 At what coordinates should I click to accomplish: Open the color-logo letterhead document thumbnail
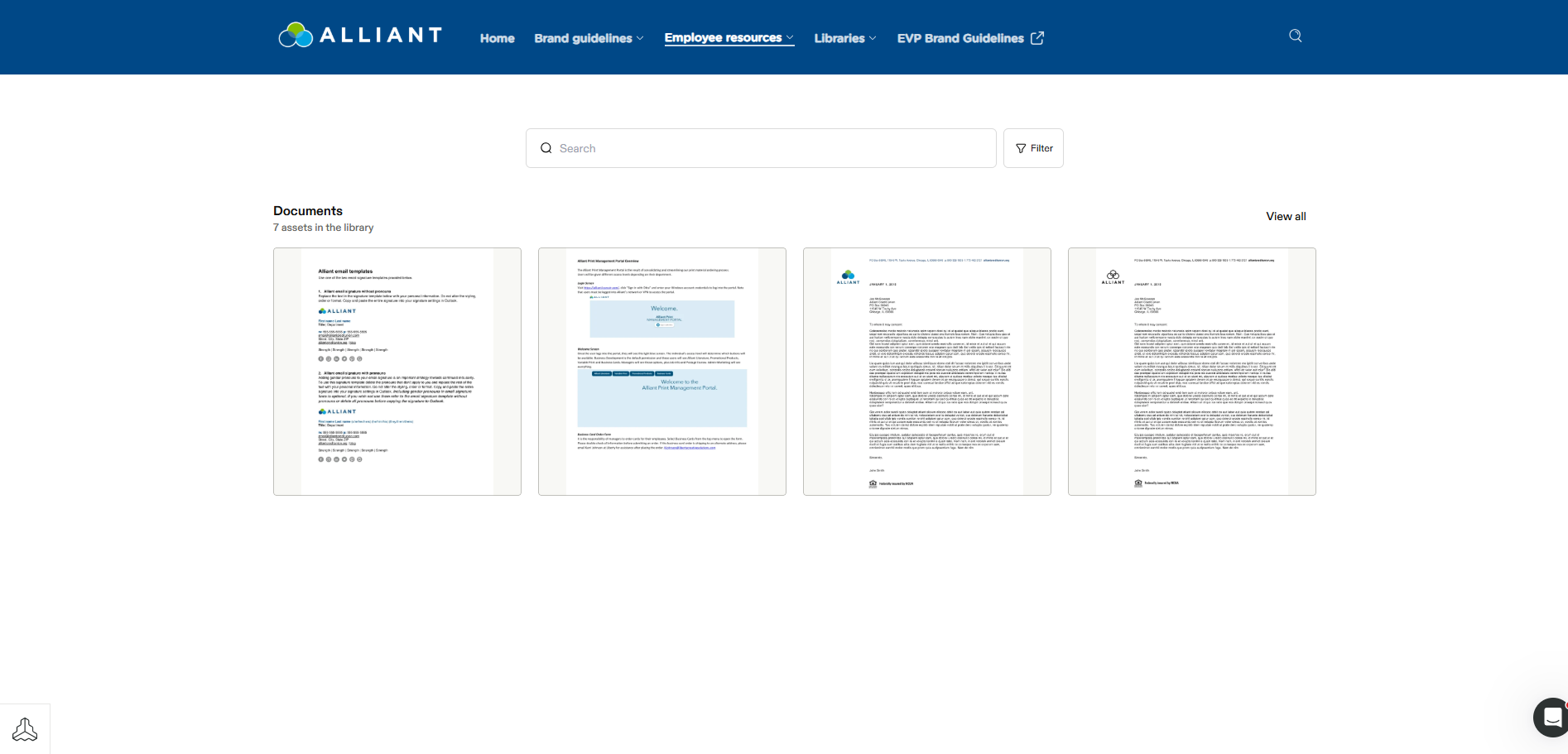[927, 372]
